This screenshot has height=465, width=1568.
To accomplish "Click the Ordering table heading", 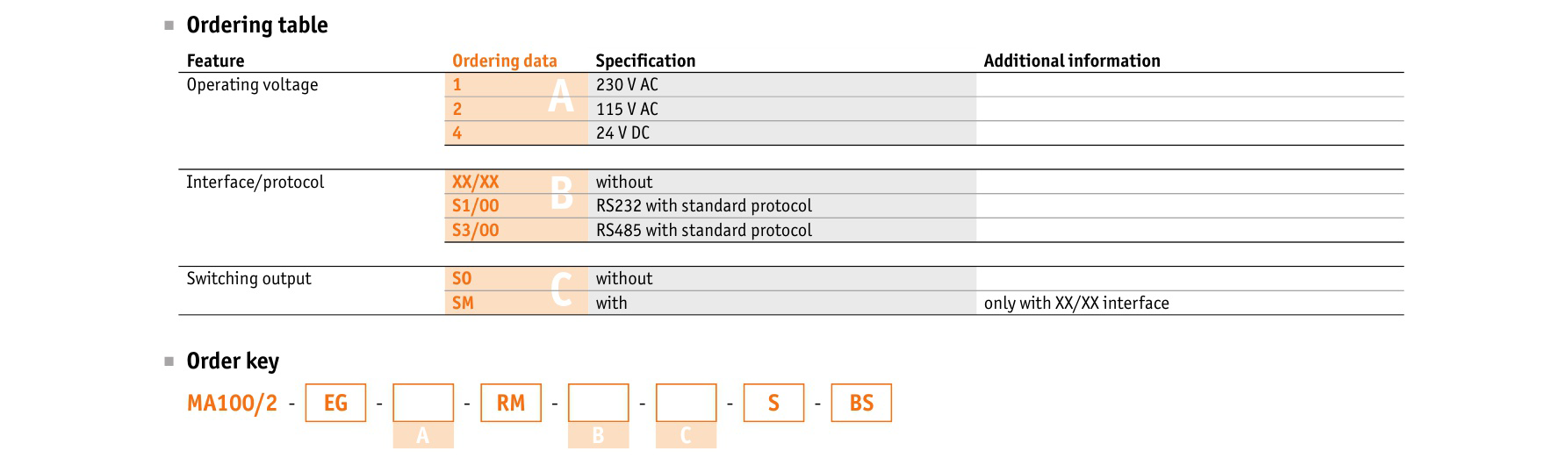I will click(257, 25).
